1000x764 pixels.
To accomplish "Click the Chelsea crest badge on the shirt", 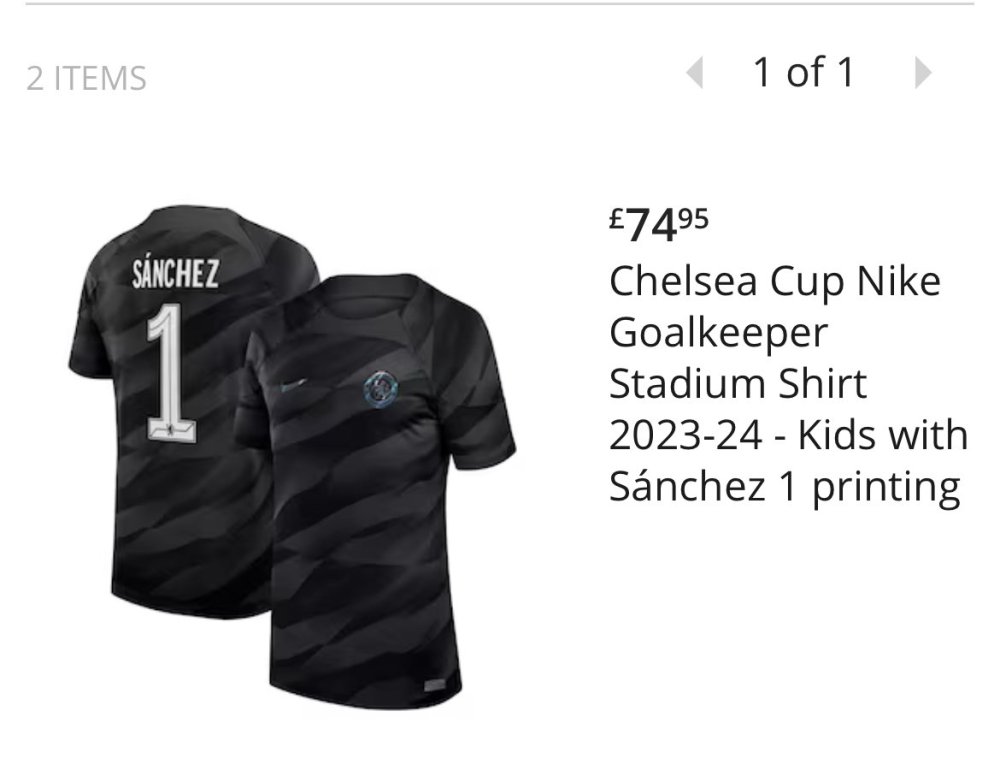I will pos(381,390).
